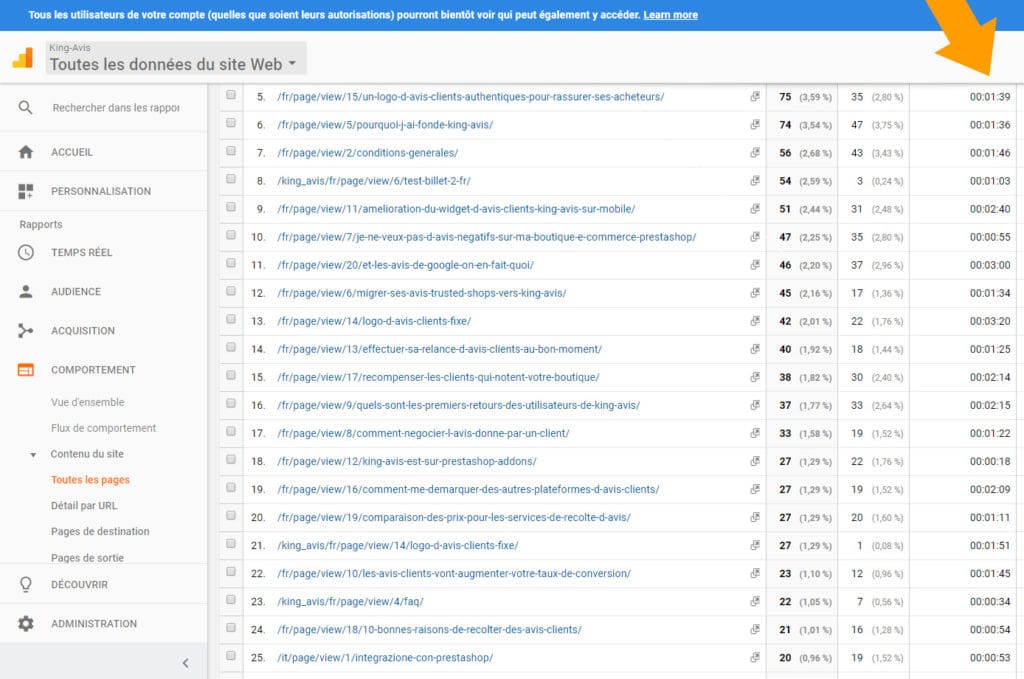Click the Accueil home icon
The width and height of the screenshot is (1024, 679).
(x=25, y=152)
